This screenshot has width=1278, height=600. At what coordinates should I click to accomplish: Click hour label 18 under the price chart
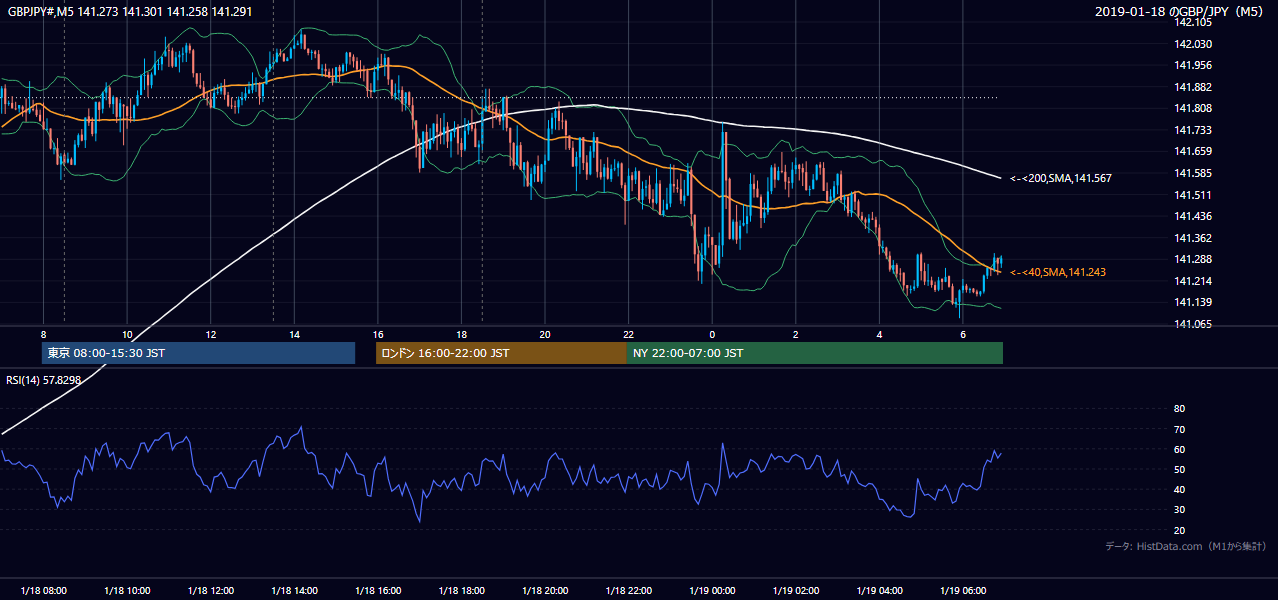pyautogui.click(x=461, y=334)
